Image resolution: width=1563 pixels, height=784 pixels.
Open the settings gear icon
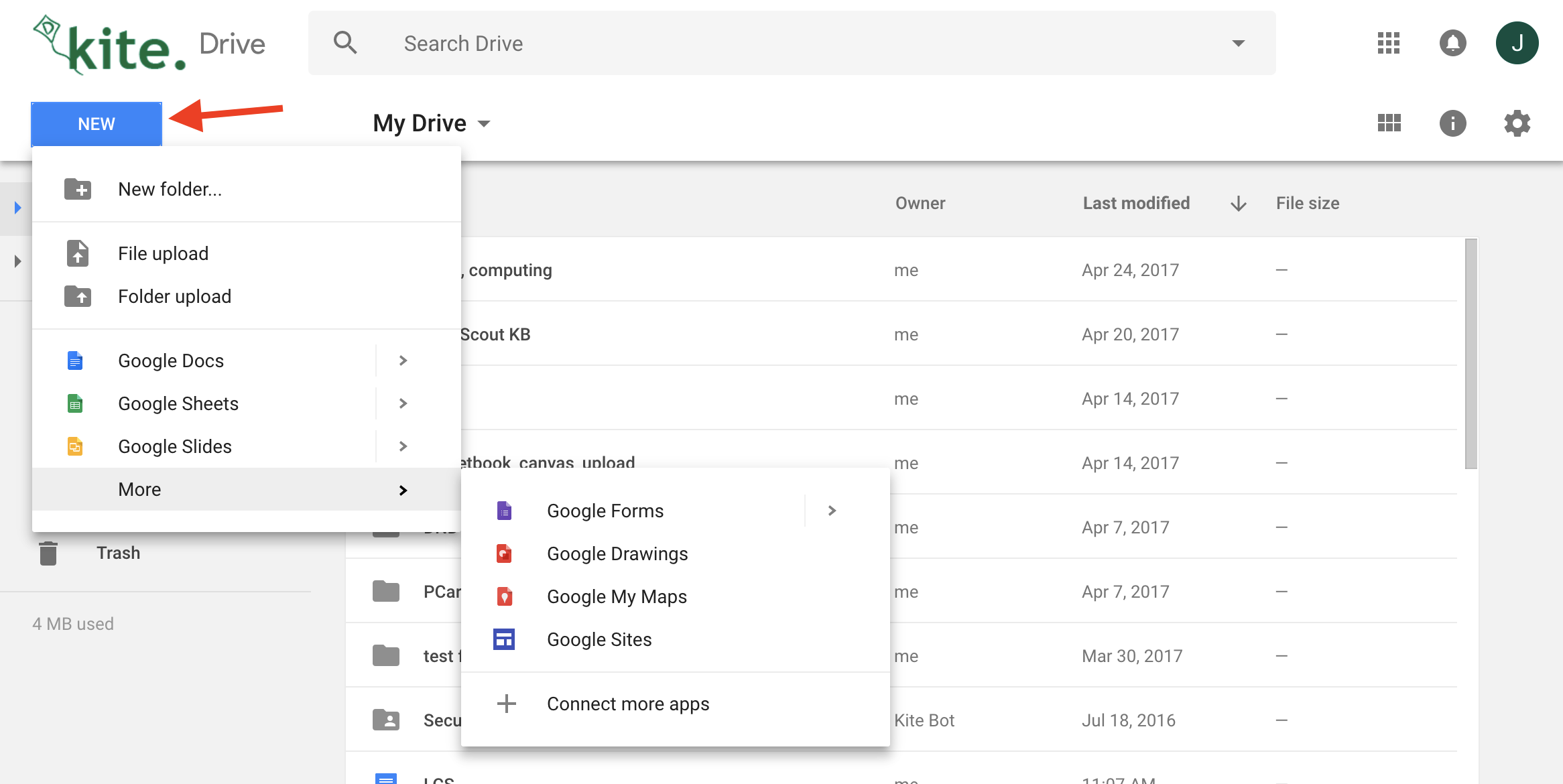pyautogui.click(x=1517, y=123)
